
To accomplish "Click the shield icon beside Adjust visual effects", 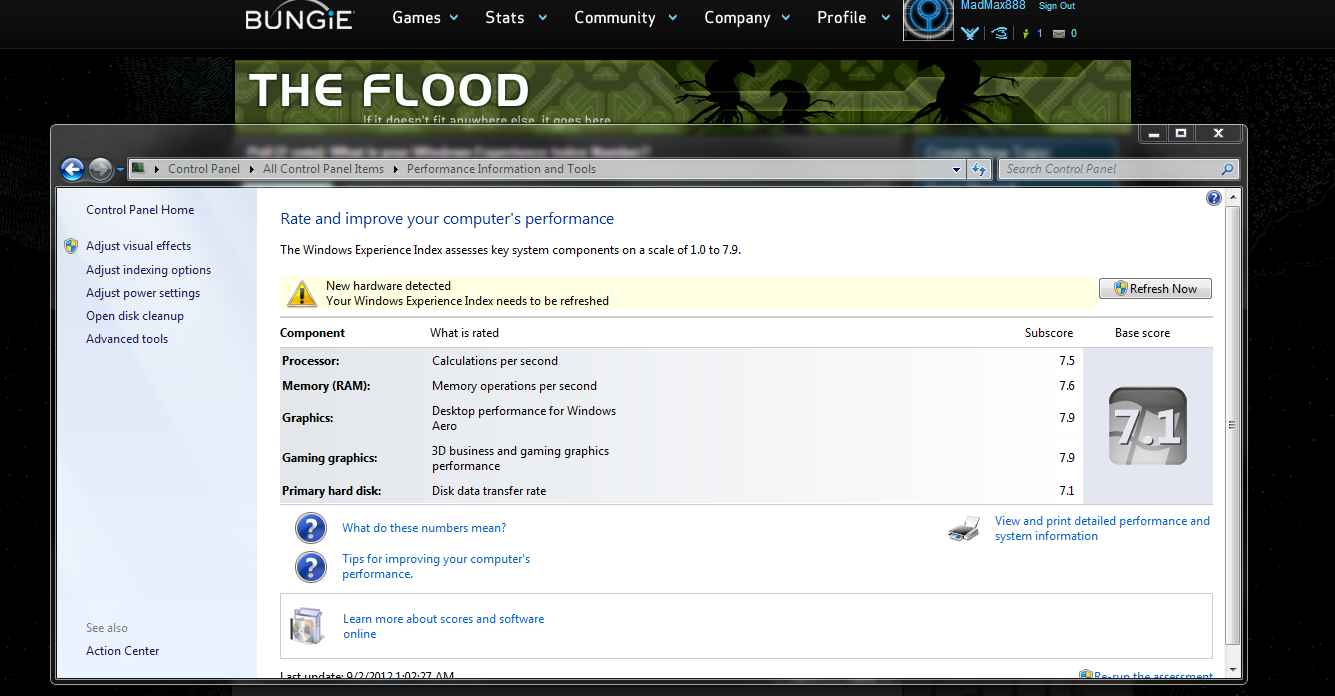I will tap(71, 246).
